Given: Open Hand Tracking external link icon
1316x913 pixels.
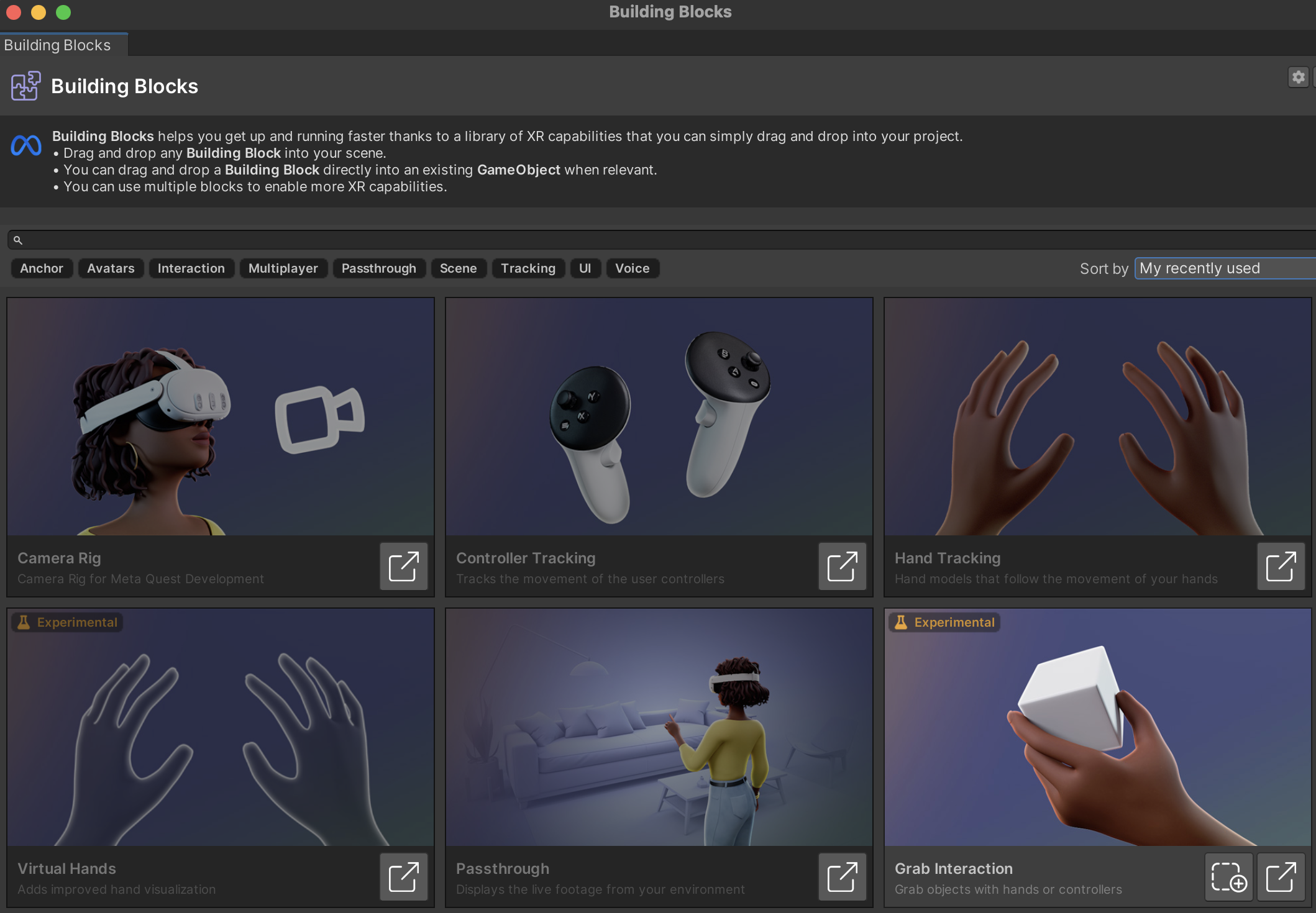Looking at the screenshot, I should [1281, 566].
